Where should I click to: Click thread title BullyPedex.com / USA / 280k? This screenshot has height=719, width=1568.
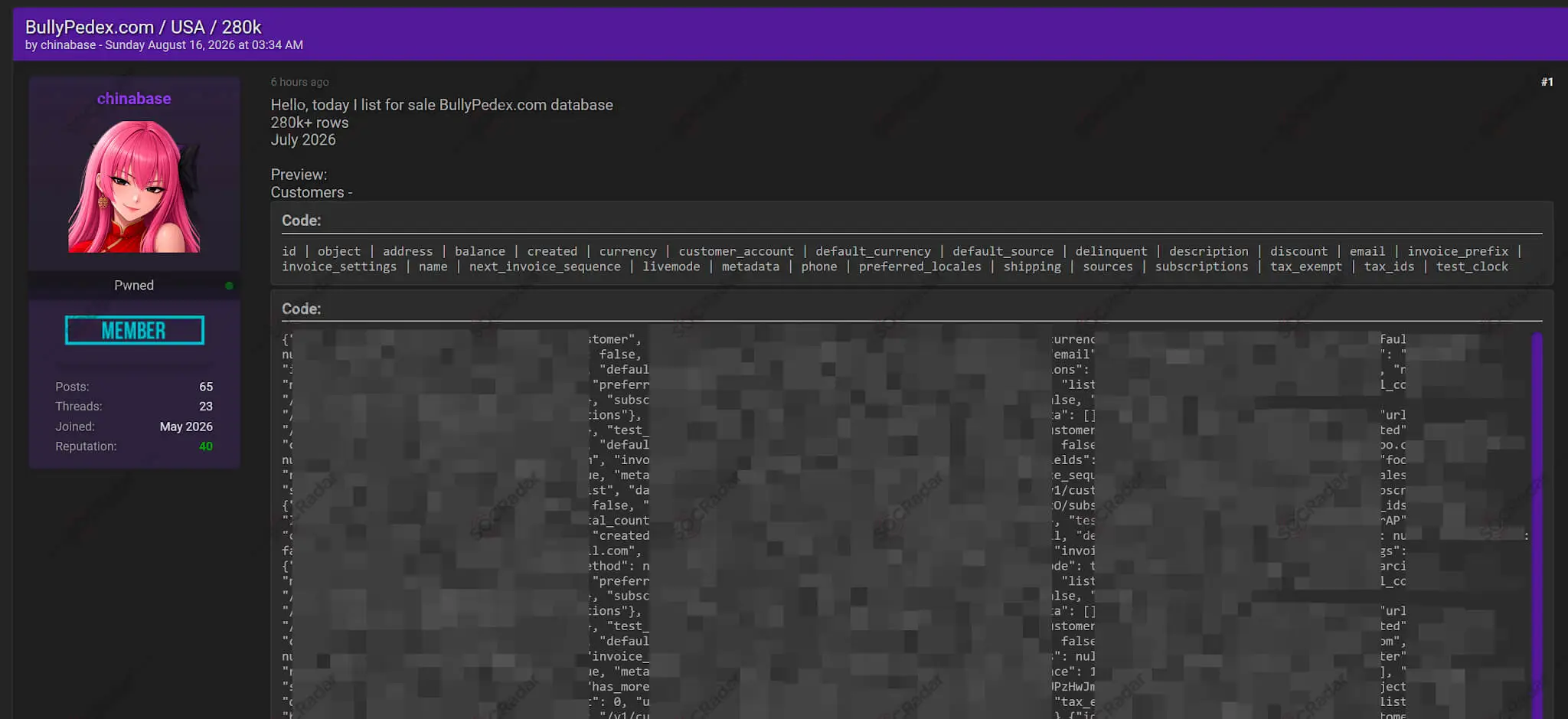(143, 27)
